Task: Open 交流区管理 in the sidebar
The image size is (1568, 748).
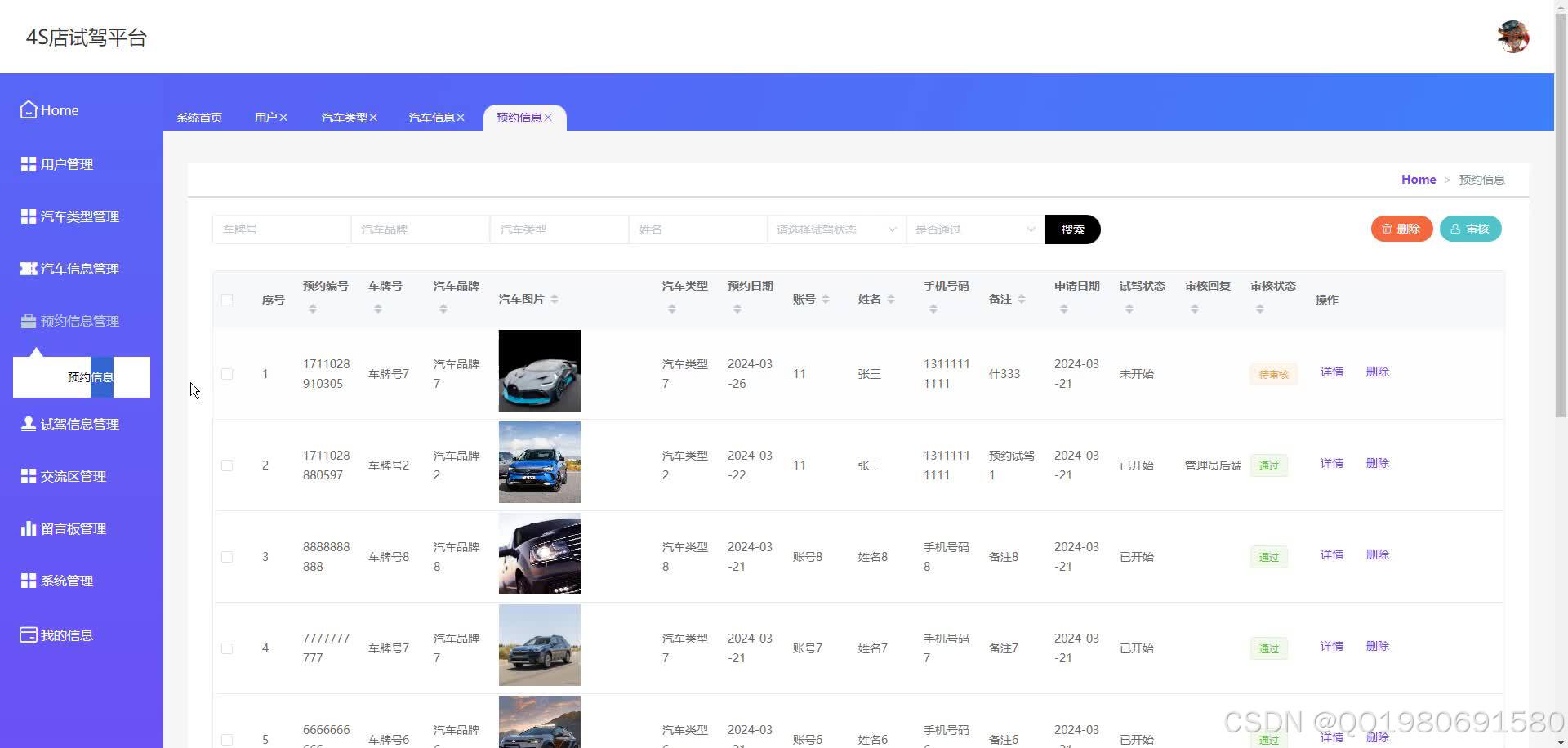Action: coord(63,476)
